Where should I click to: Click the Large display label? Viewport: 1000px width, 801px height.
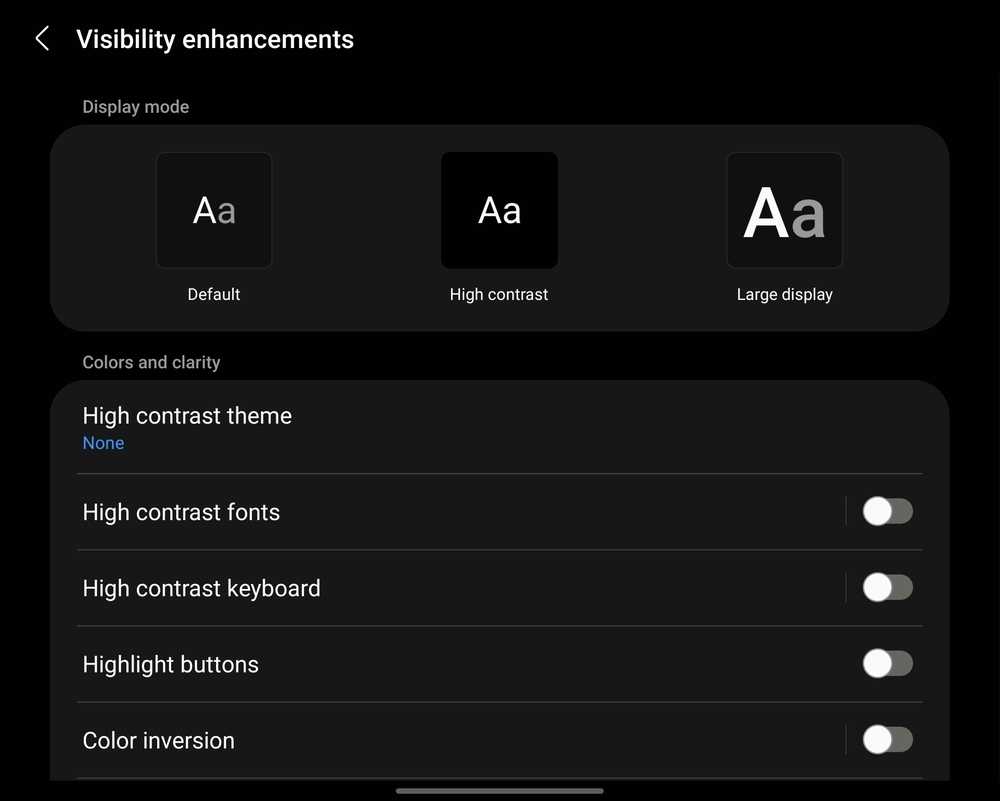(x=784, y=294)
